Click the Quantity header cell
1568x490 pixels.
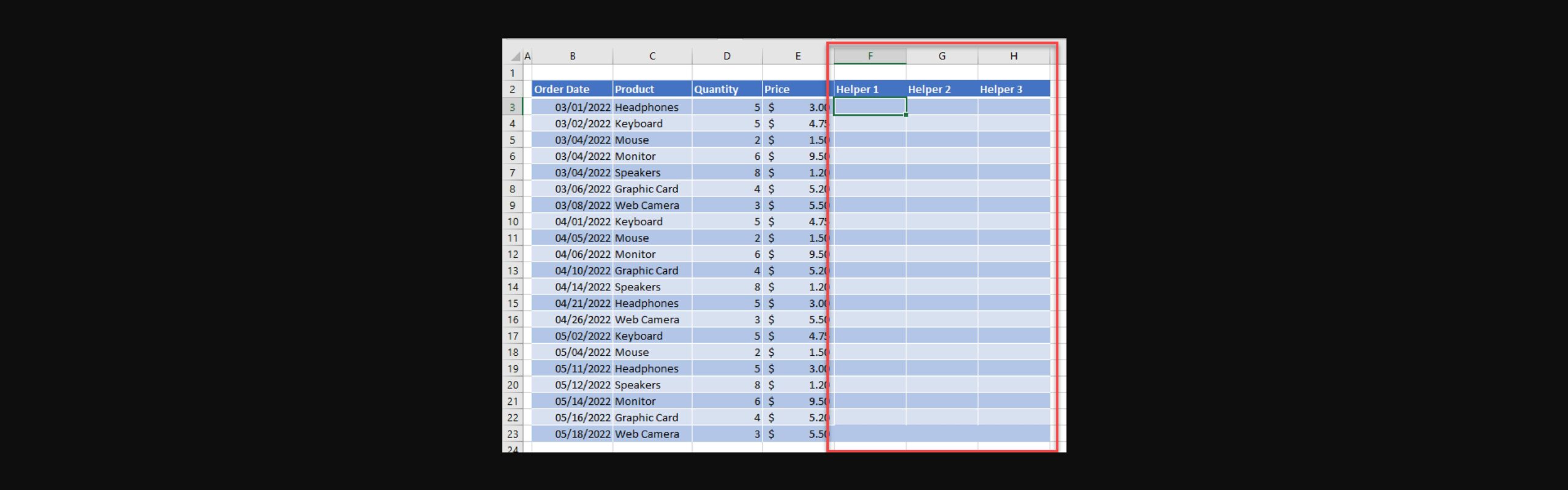[727, 89]
